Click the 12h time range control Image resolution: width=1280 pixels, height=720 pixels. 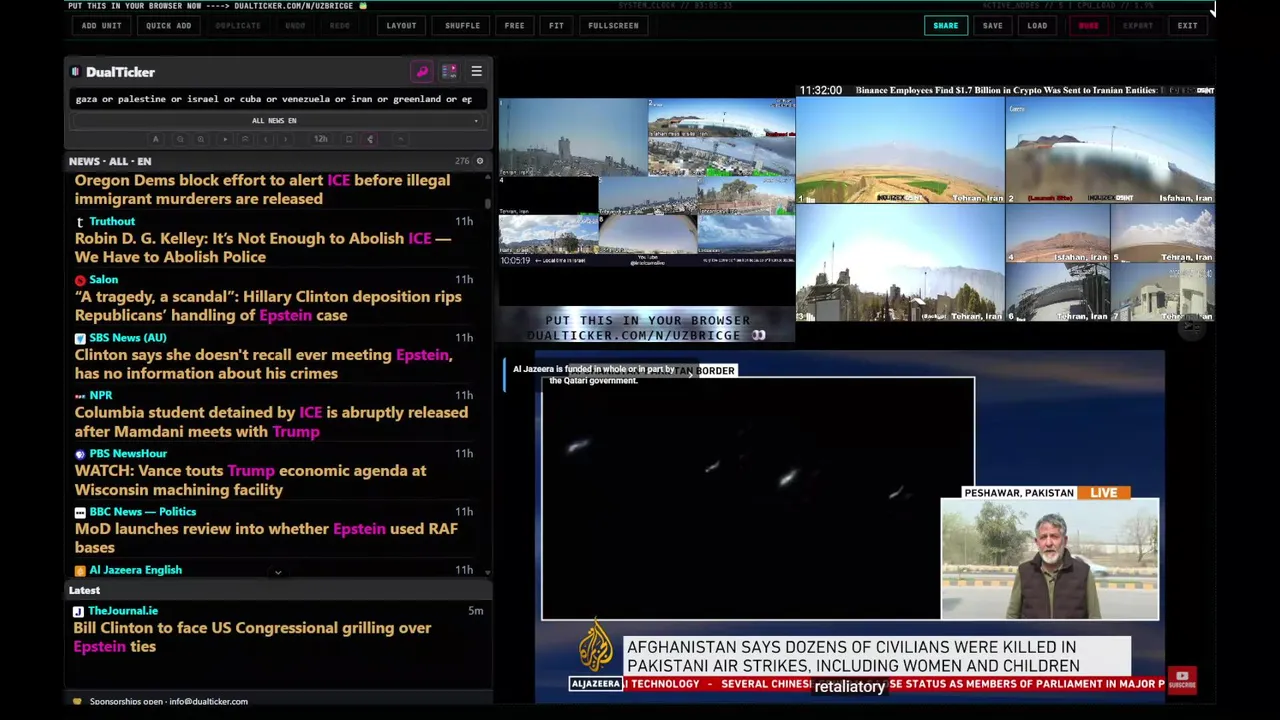point(320,139)
